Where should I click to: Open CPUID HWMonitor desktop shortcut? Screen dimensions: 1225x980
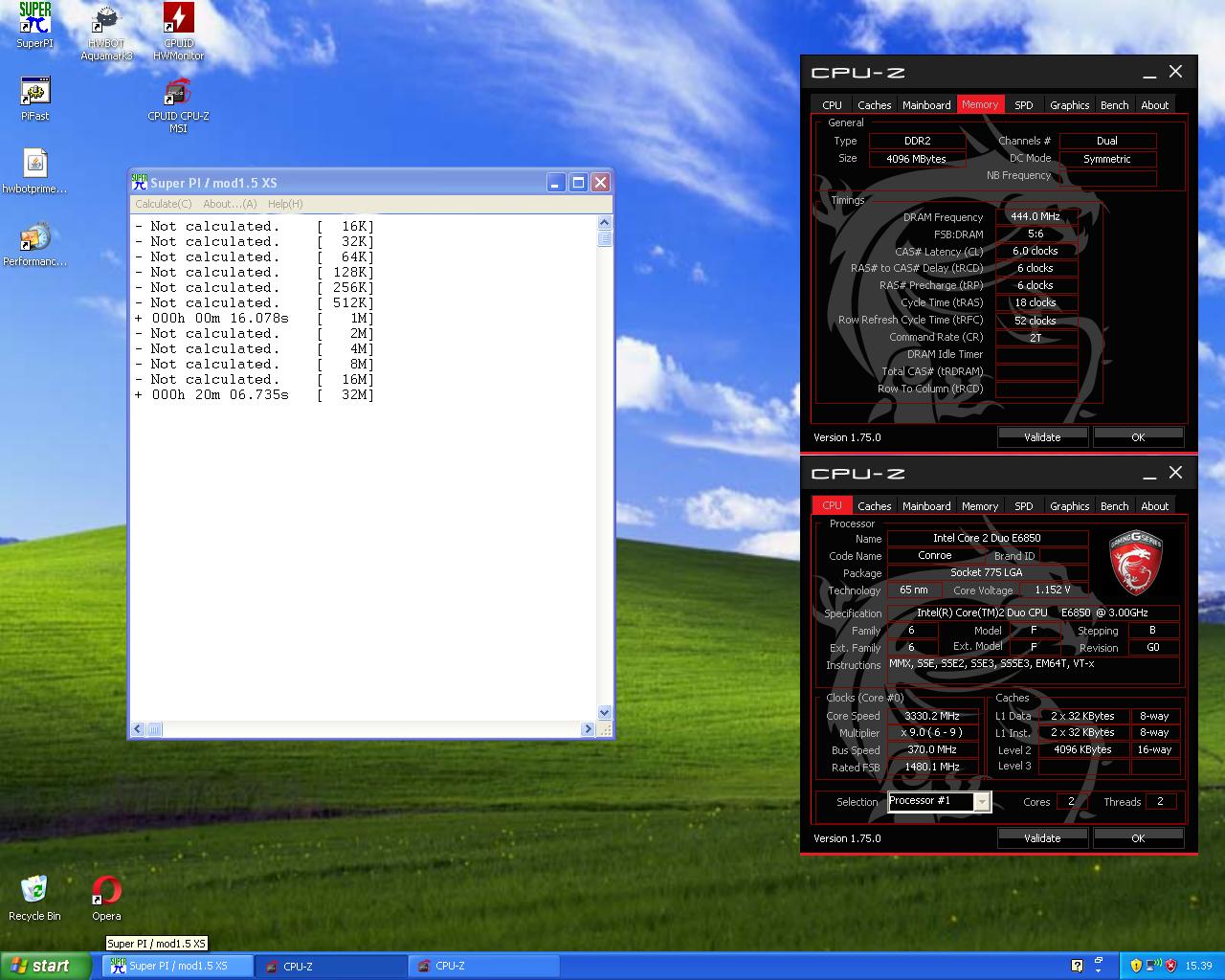179,32
